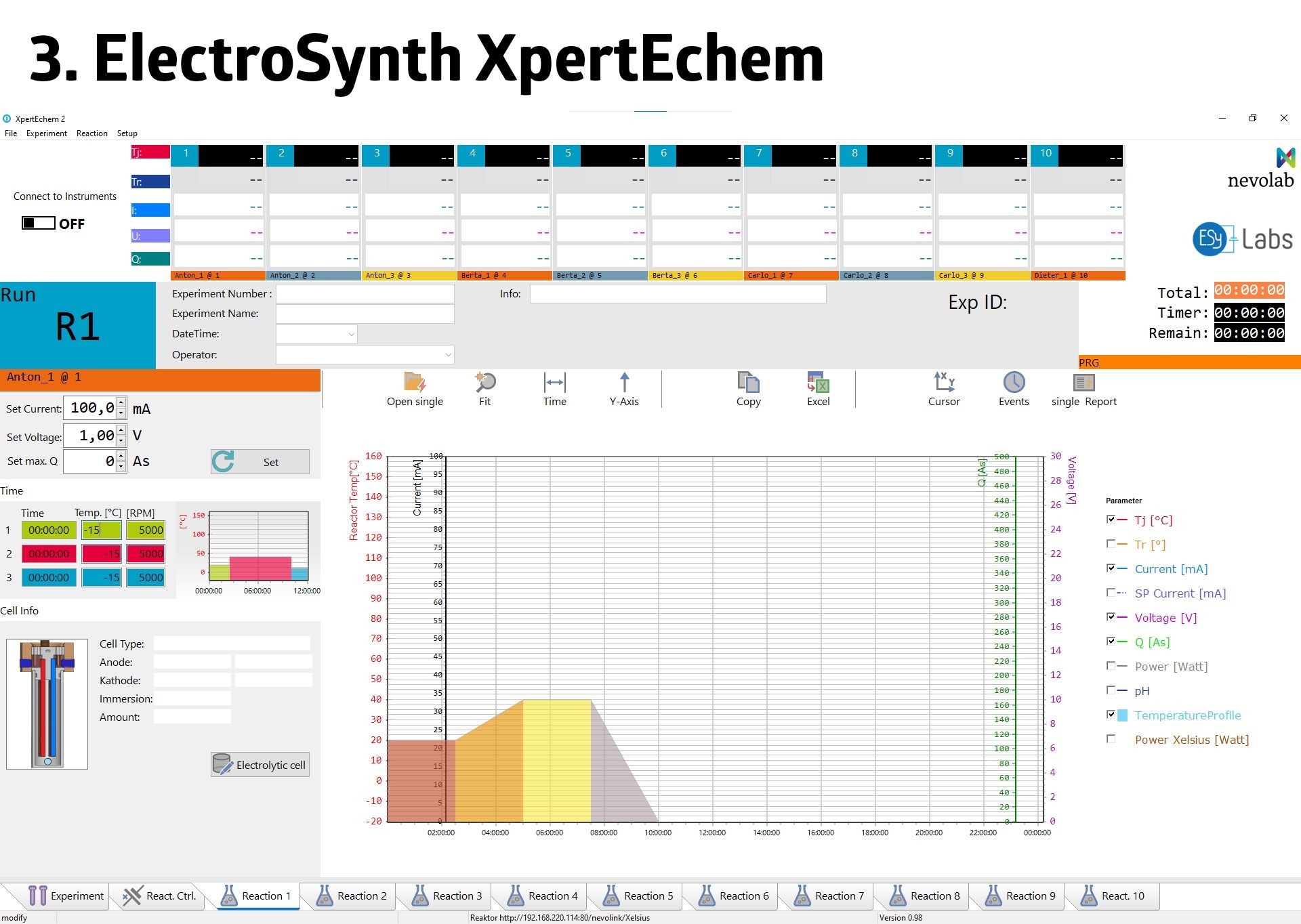The height and width of the screenshot is (924, 1301).
Task: Click the nevolab logo
Action: tap(1261, 168)
